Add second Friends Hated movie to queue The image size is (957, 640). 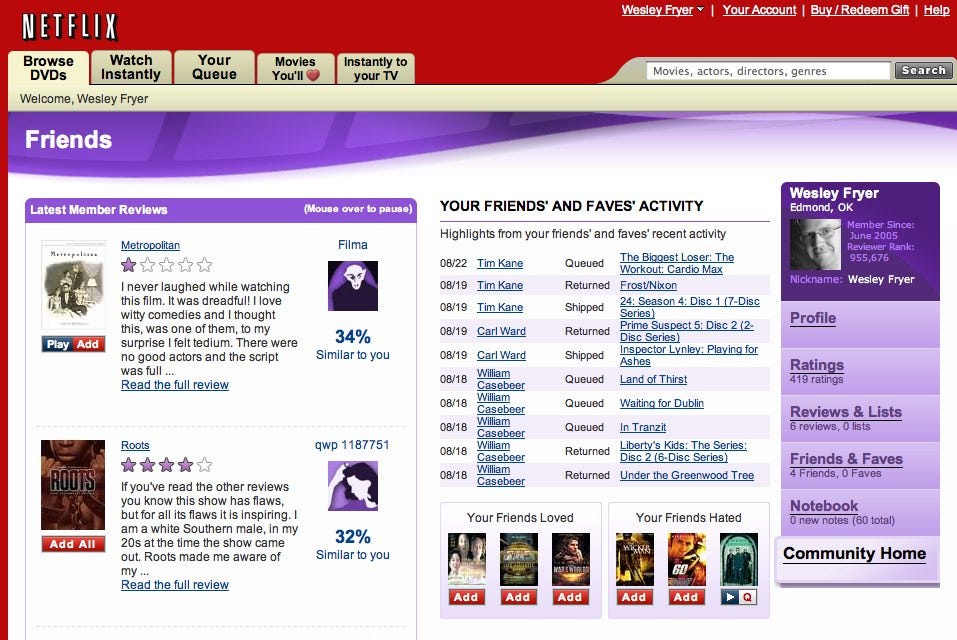point(687,597)
